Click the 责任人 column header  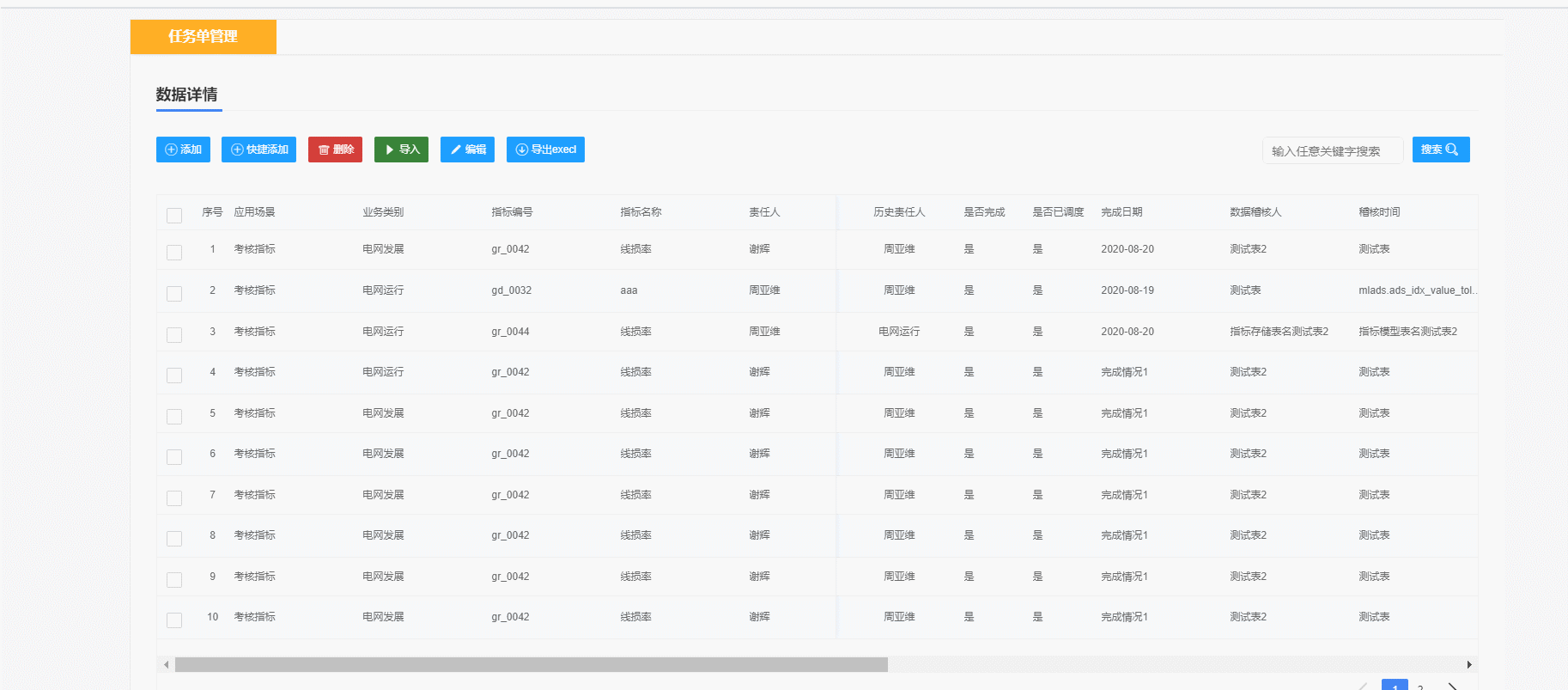764,212
